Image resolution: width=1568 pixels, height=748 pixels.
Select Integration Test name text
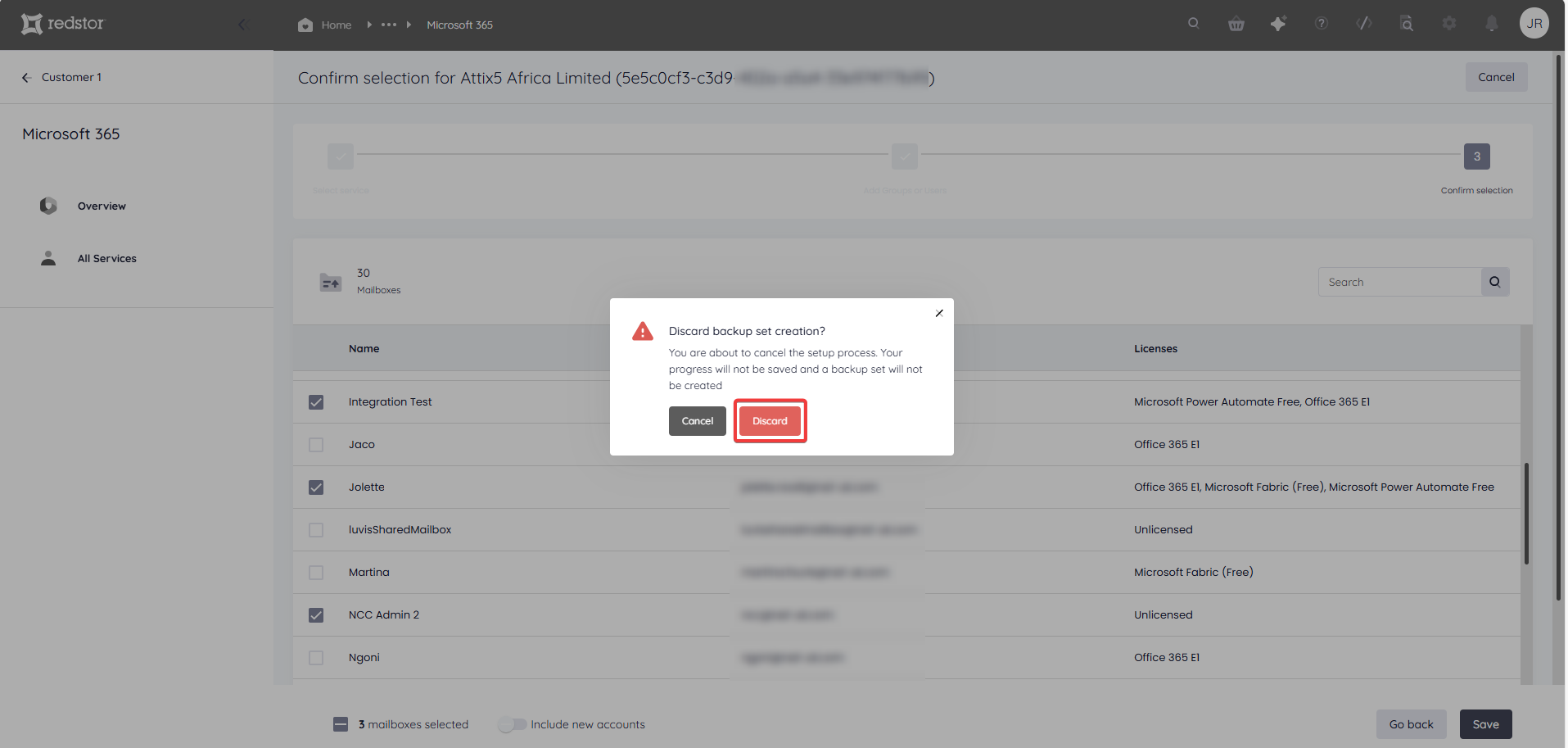tap(390, 402)
